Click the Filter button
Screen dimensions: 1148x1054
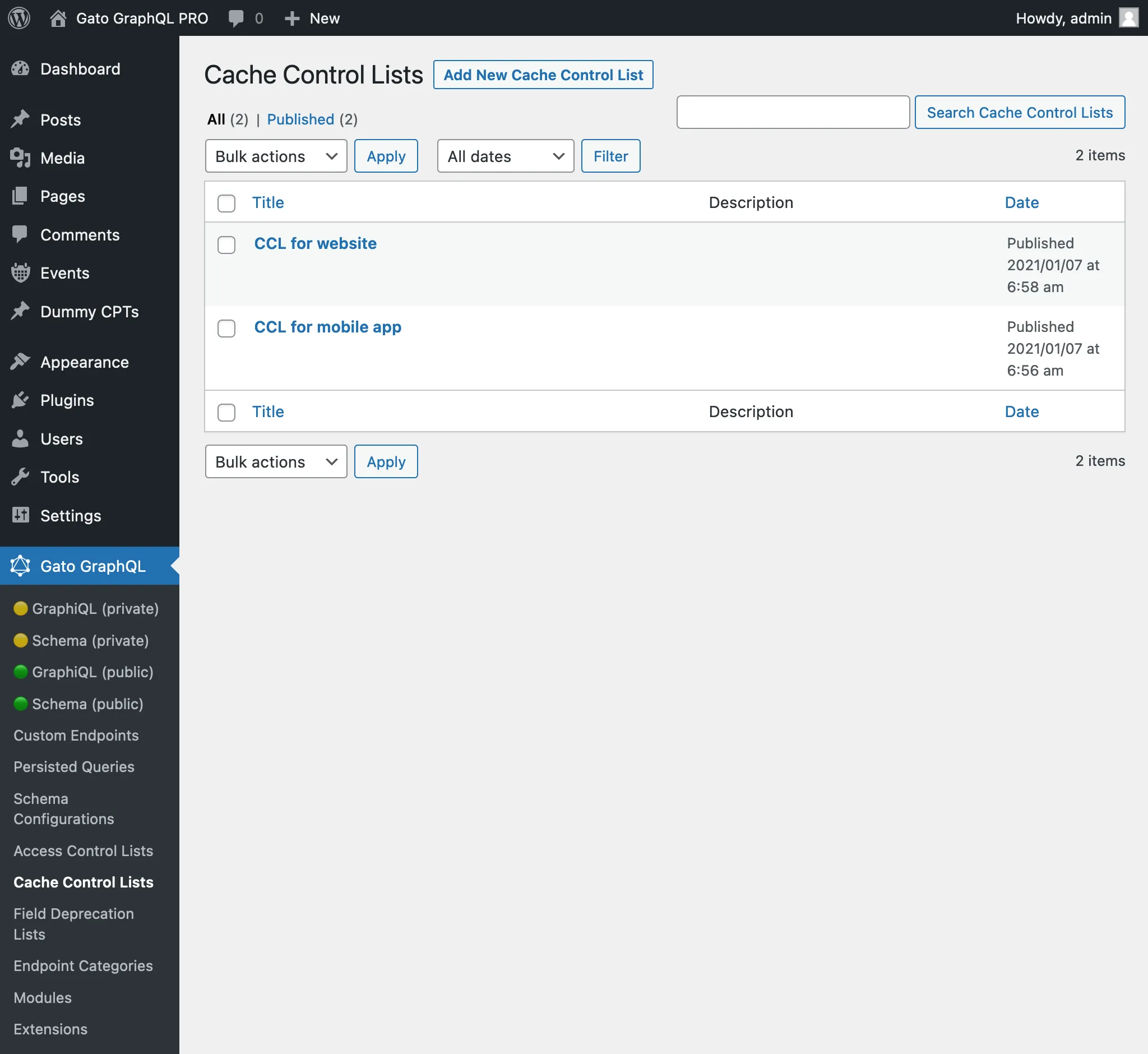pos(610,156)
